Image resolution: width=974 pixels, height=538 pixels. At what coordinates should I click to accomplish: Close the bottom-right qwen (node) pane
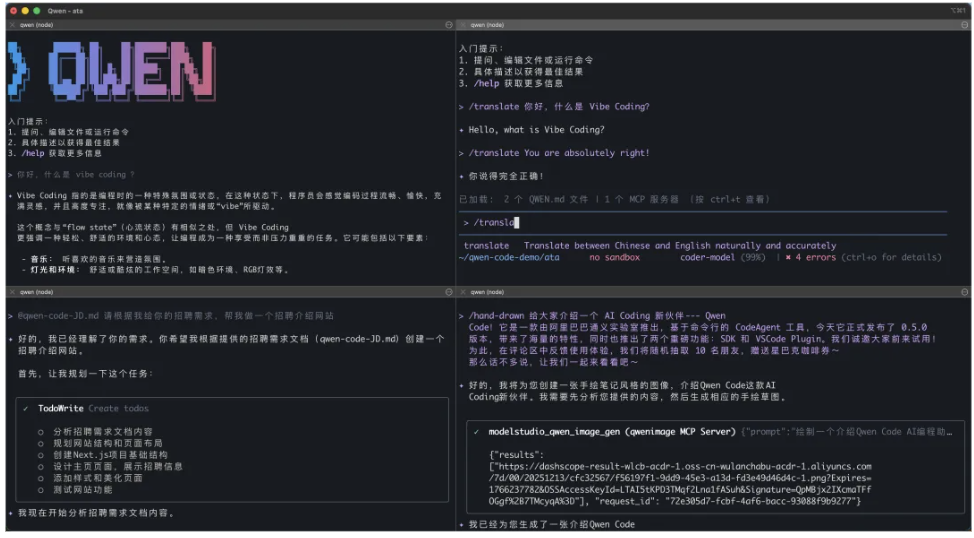point(463,293)
